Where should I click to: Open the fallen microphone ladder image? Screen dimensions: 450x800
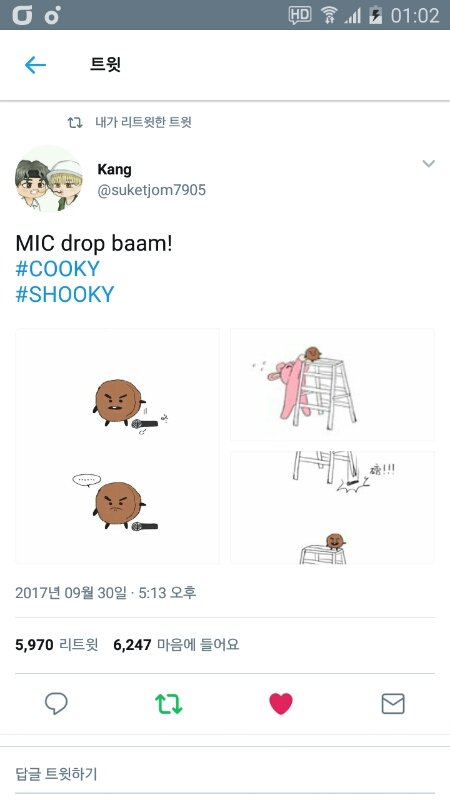332,507
